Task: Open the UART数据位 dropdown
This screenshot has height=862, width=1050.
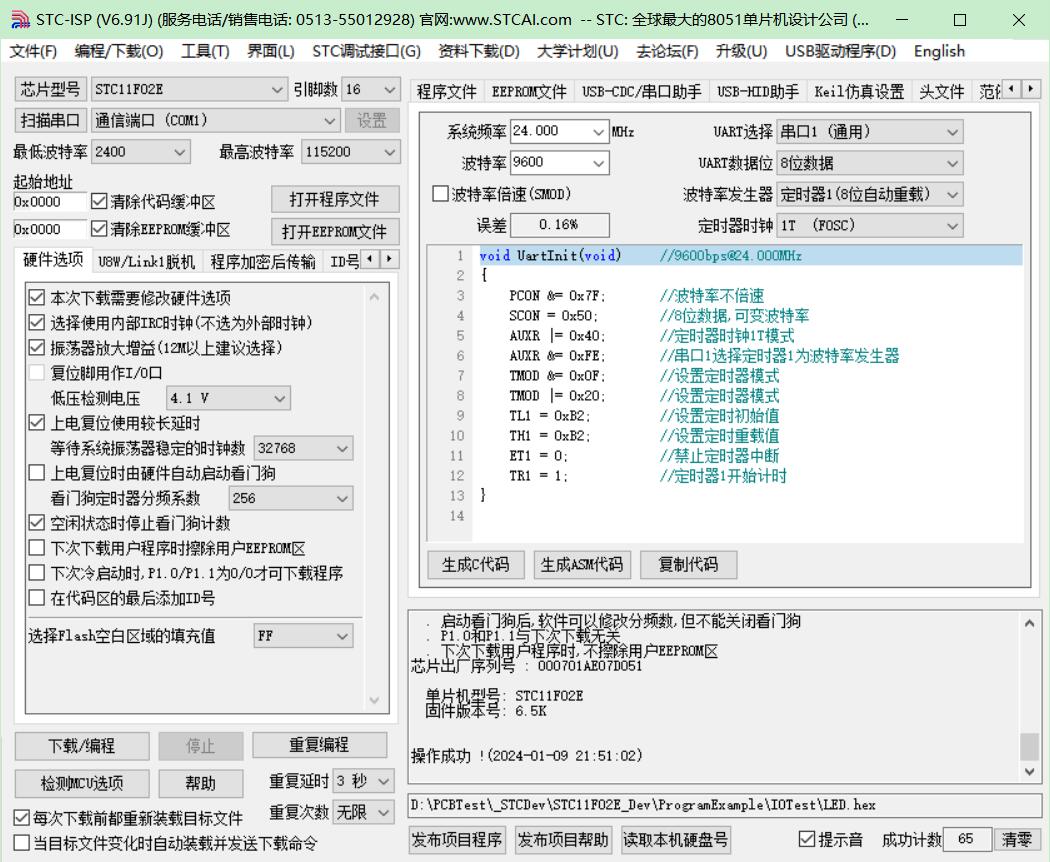Action: [x=870, y=163]
